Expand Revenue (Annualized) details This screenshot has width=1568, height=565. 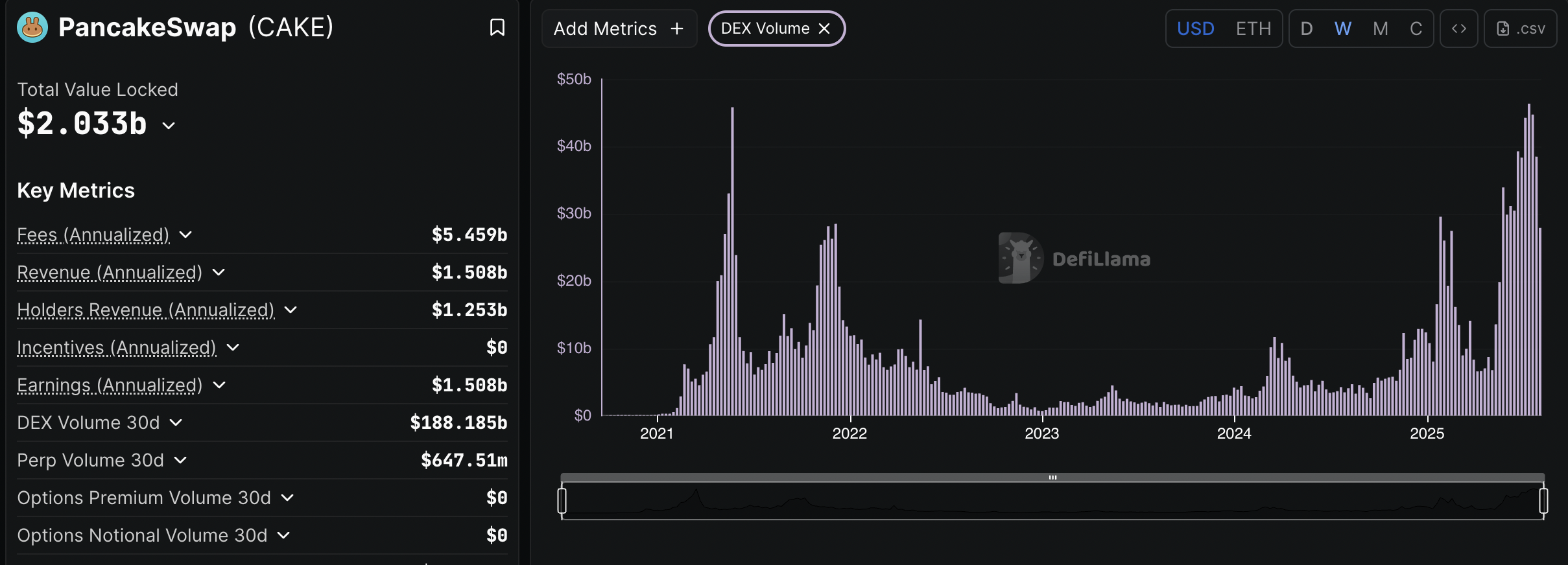(x=219, y=272)
